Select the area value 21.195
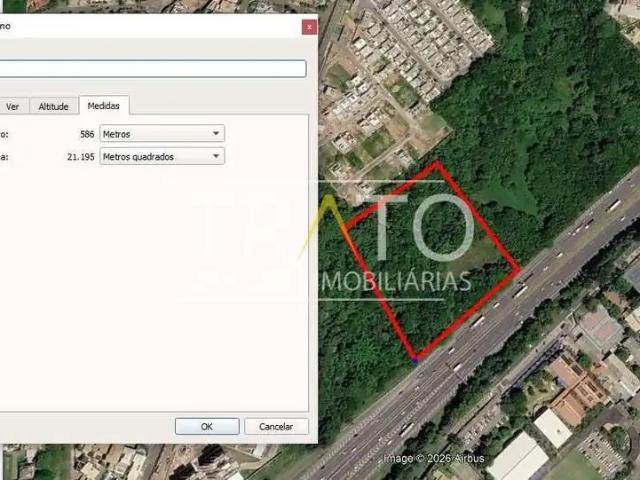The image size is (640, 480). tap(81, 157)
